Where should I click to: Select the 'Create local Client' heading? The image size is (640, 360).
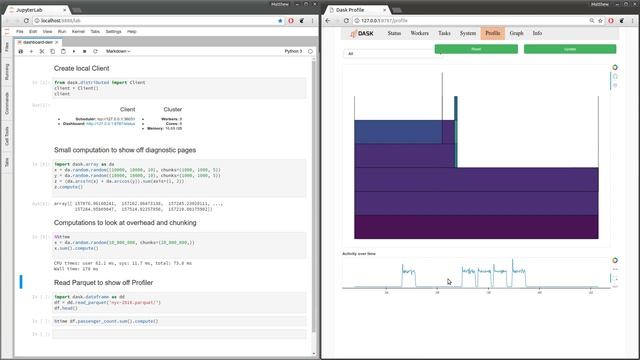pos(81,68)
